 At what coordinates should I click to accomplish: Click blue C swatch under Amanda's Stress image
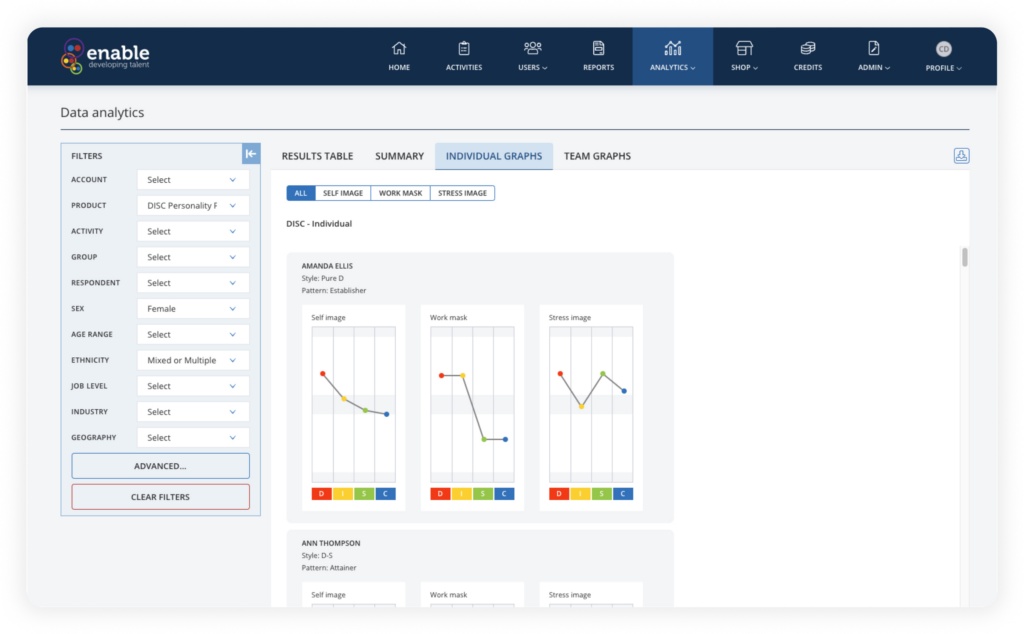tap(623, 494)
